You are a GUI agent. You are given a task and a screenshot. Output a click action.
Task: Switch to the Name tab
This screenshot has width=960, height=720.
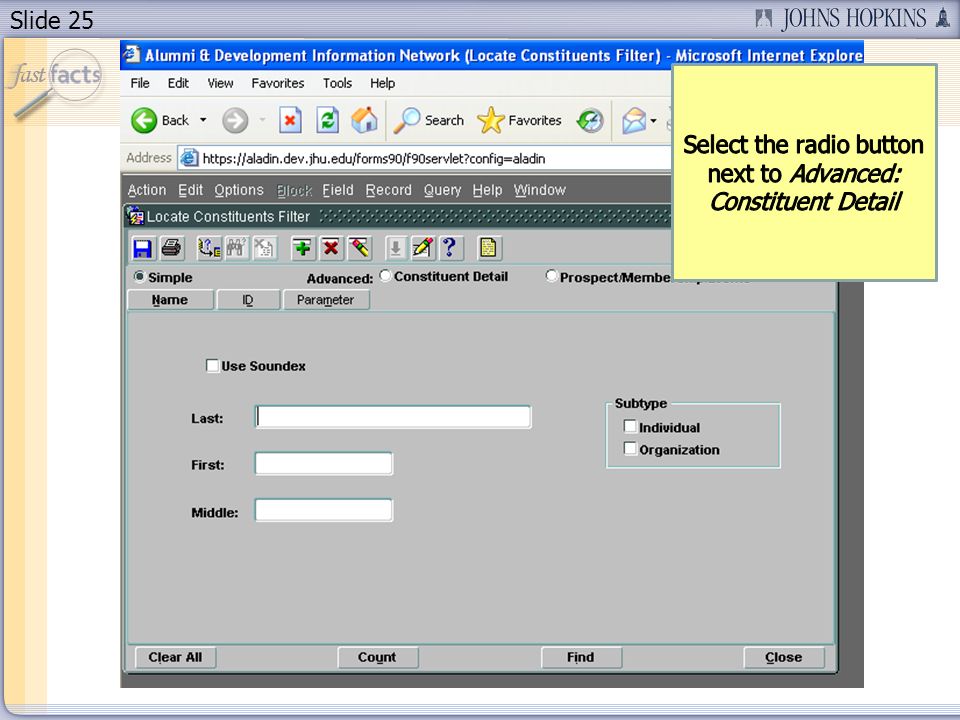(x=170, y=300)
